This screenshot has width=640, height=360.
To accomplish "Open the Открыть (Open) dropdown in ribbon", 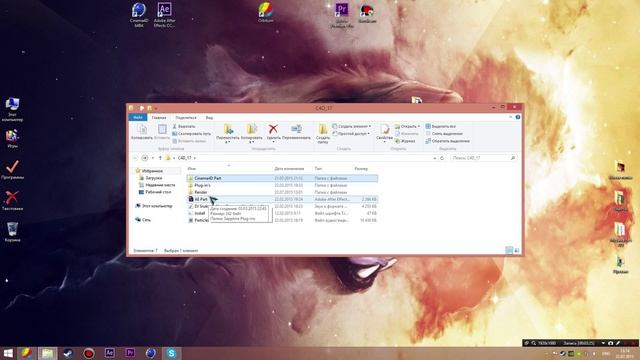I will click(407, 127).
